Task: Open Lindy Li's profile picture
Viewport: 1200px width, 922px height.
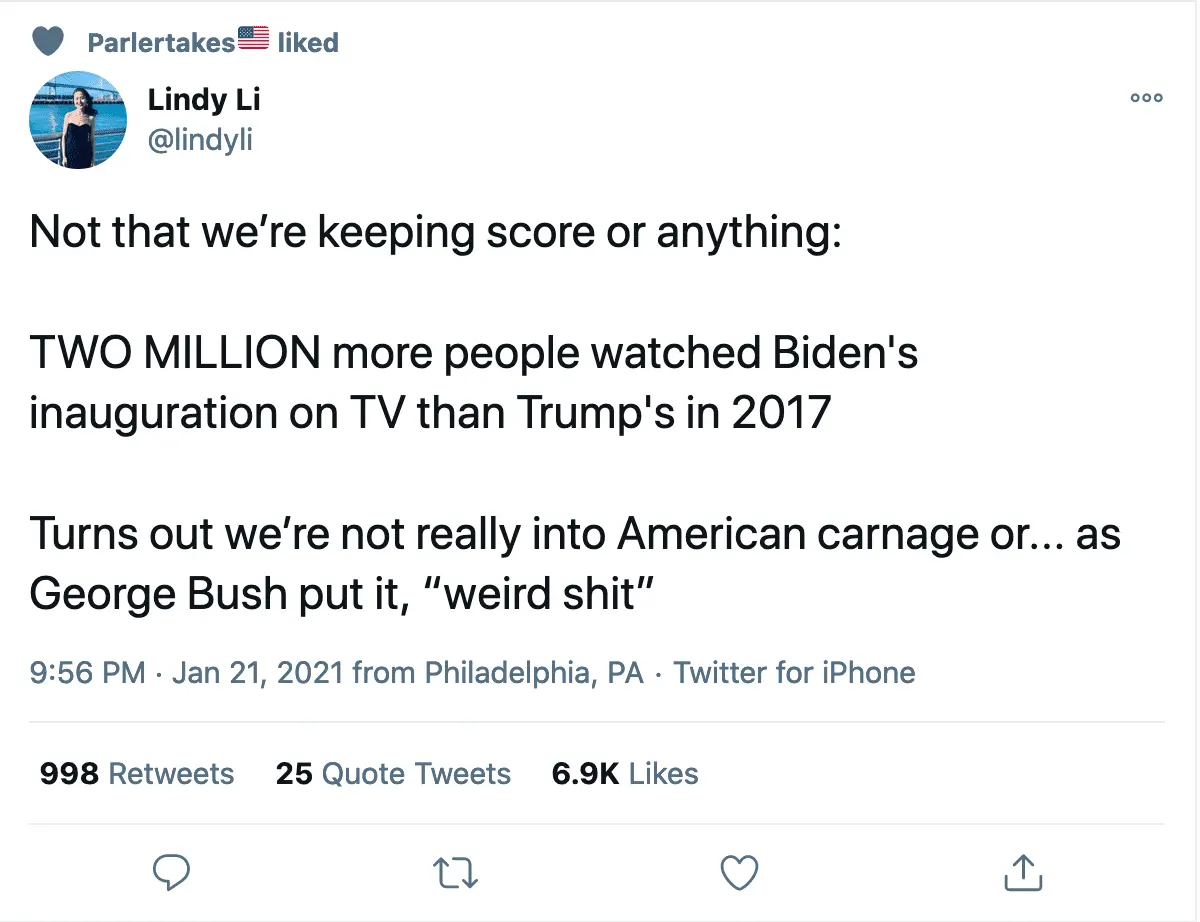Action: 80,119
